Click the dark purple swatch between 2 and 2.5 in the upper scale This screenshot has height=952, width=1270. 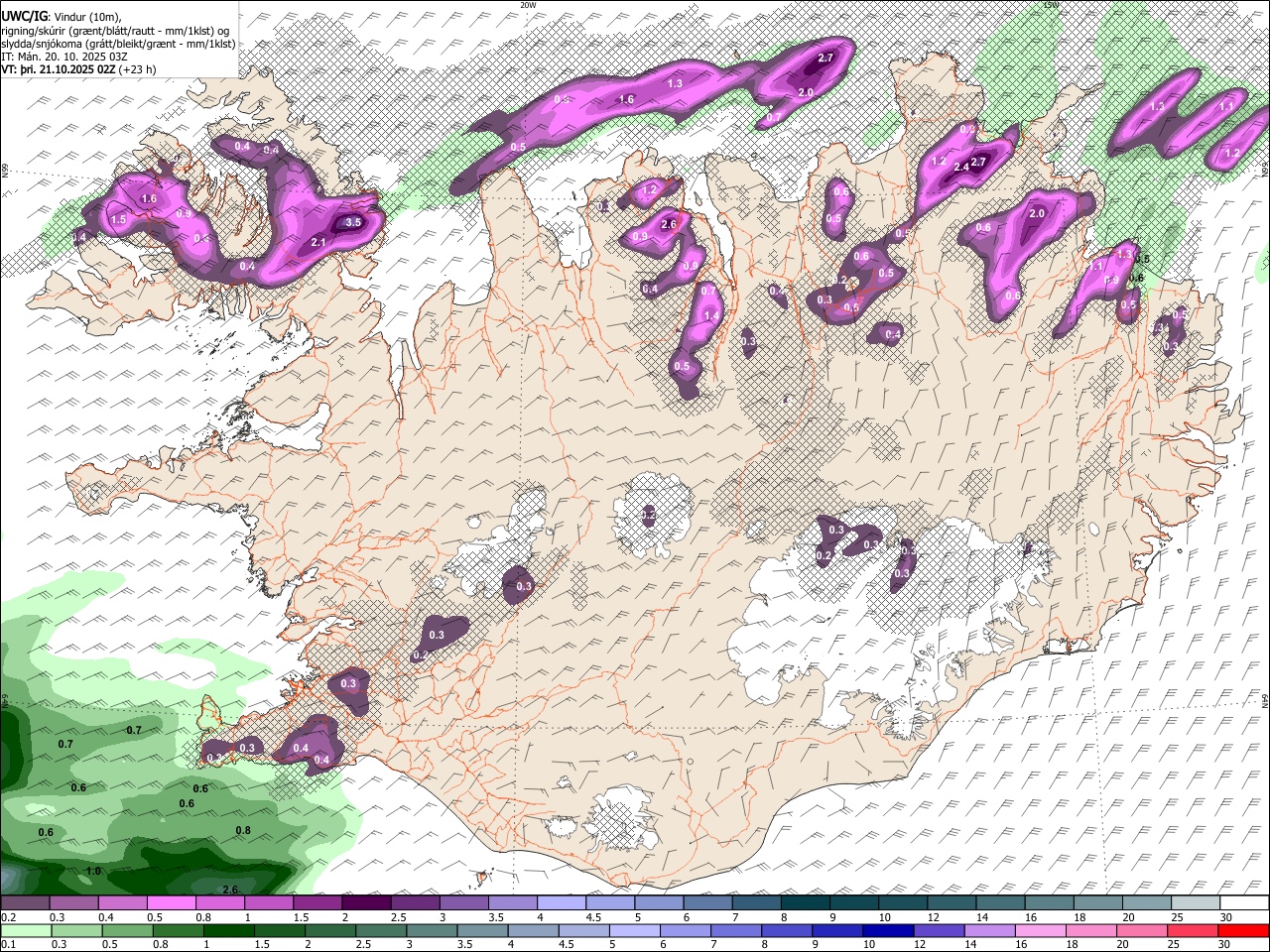pos(366,903)
